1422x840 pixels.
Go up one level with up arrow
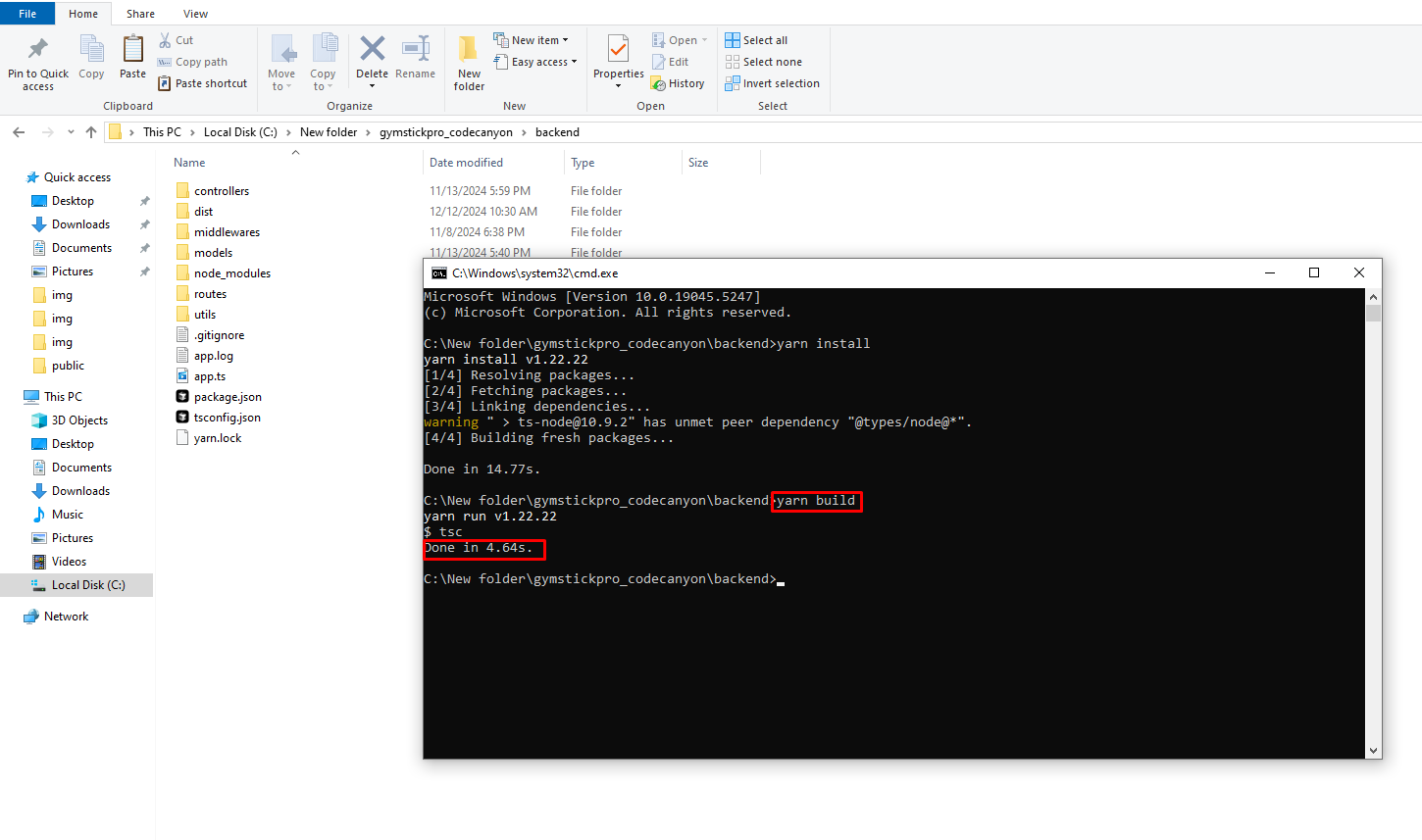click(91, 132)
